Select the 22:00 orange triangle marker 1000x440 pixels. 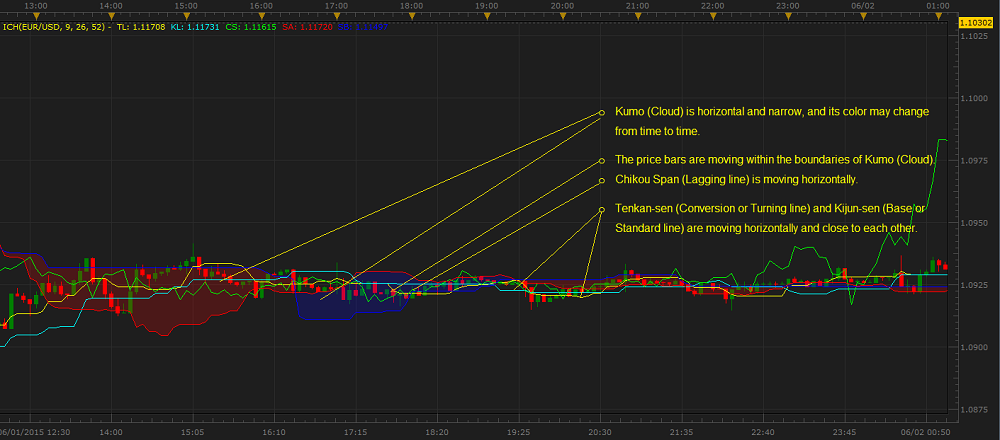(712, 15)
